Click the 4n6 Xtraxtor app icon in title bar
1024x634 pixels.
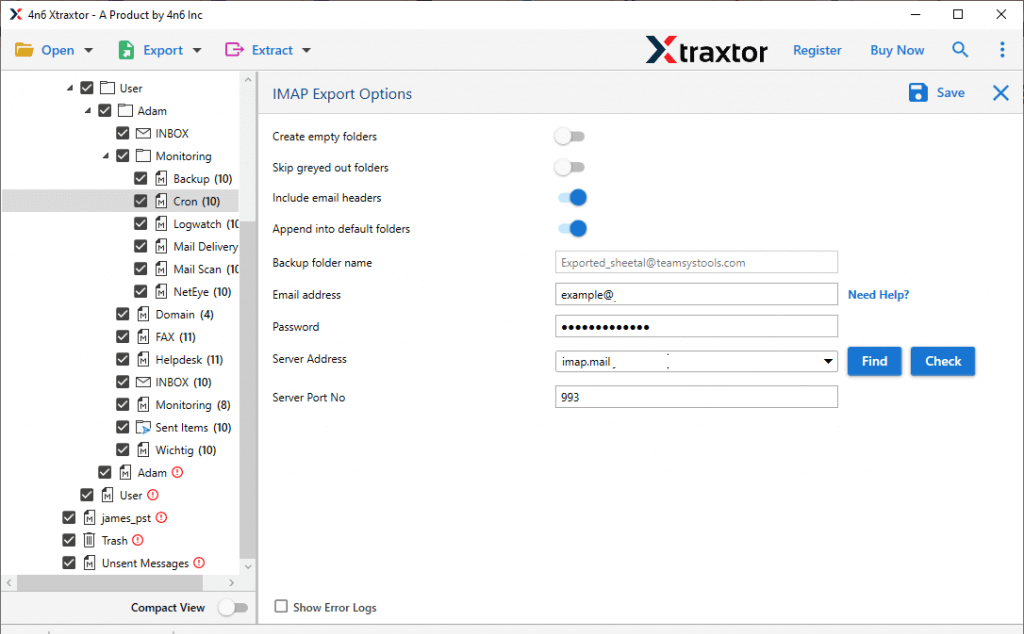pyautogui.click(x=16, y=14)
